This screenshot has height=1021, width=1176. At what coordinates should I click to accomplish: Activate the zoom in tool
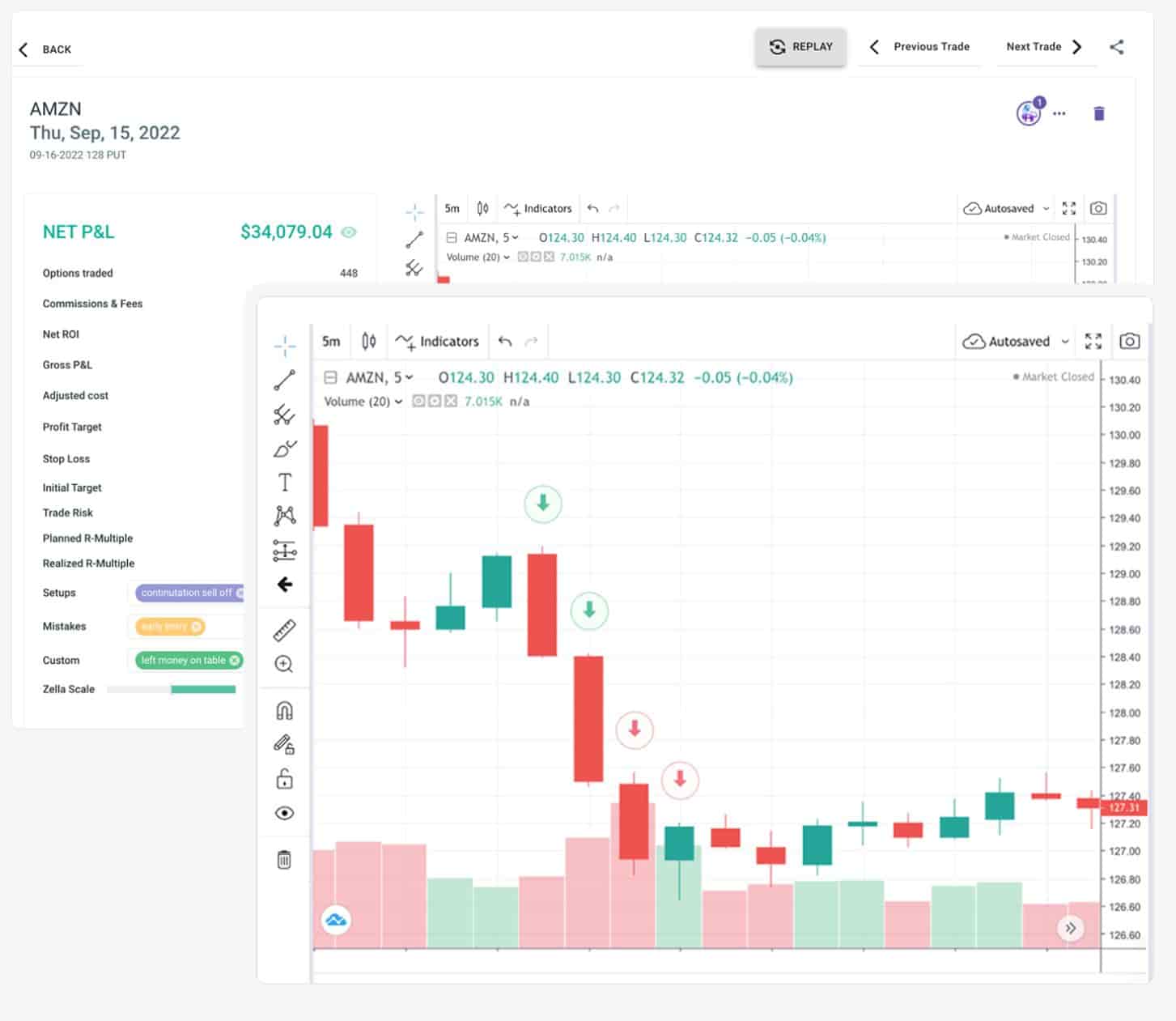point(284,664)
